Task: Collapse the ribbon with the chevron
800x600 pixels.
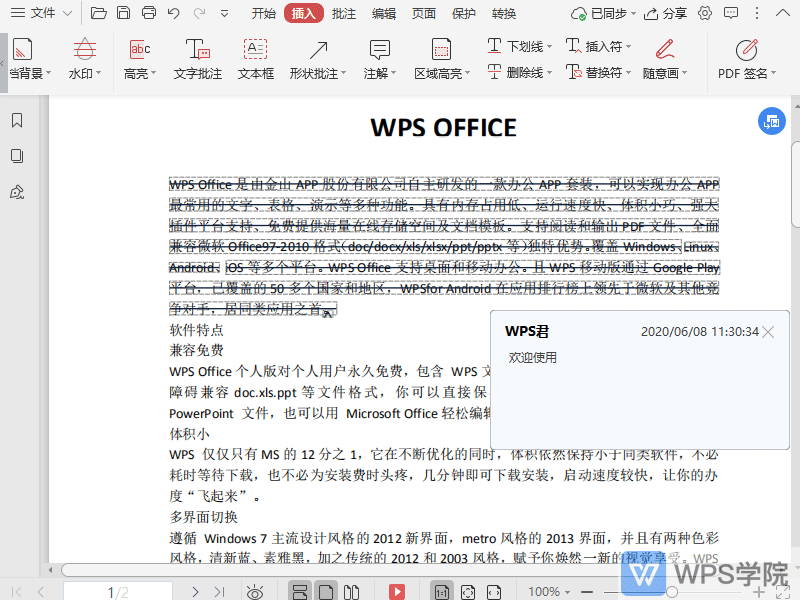Action: [782, 13]
